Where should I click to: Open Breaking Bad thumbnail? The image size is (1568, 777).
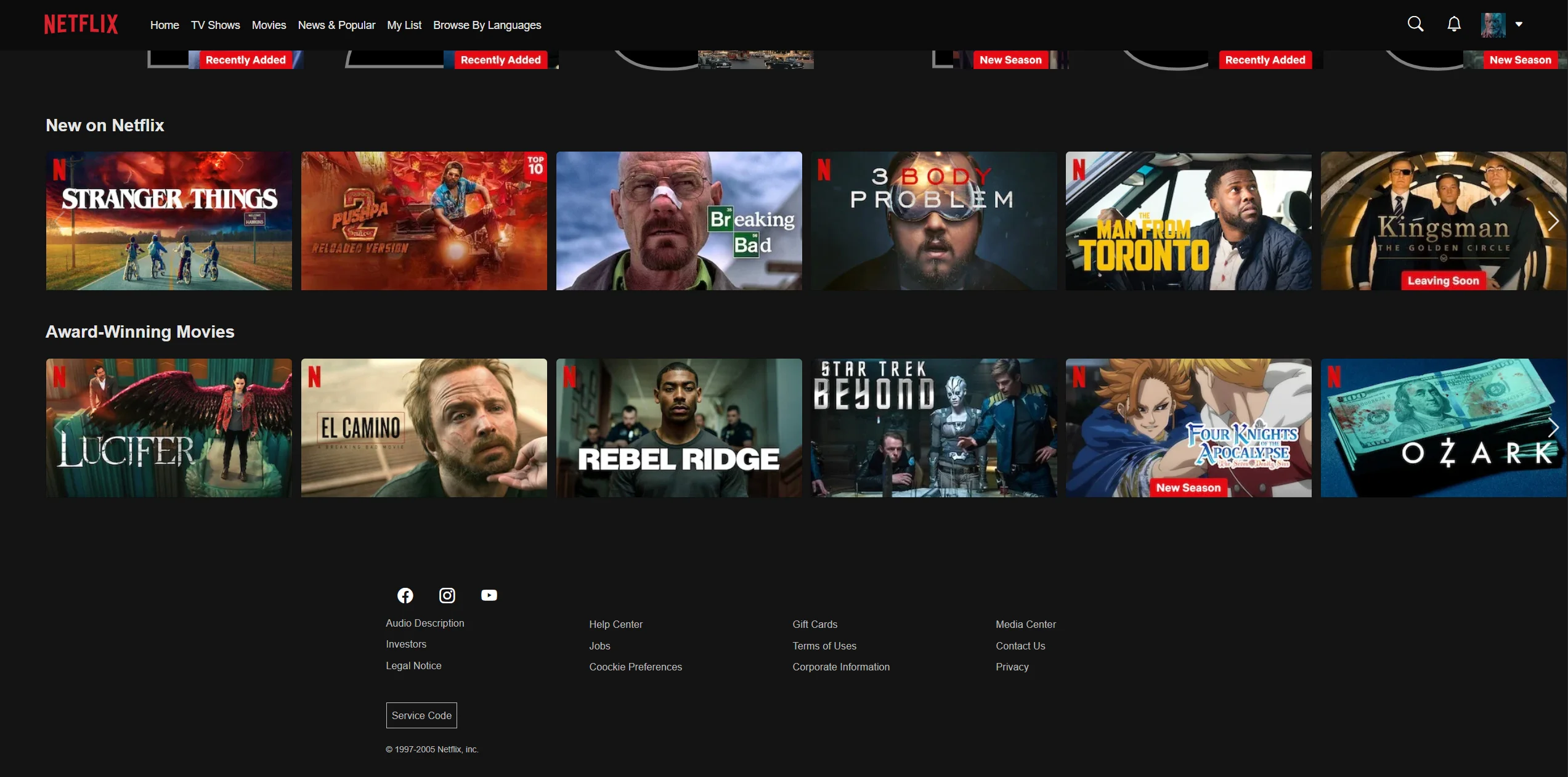coord(679,221)
